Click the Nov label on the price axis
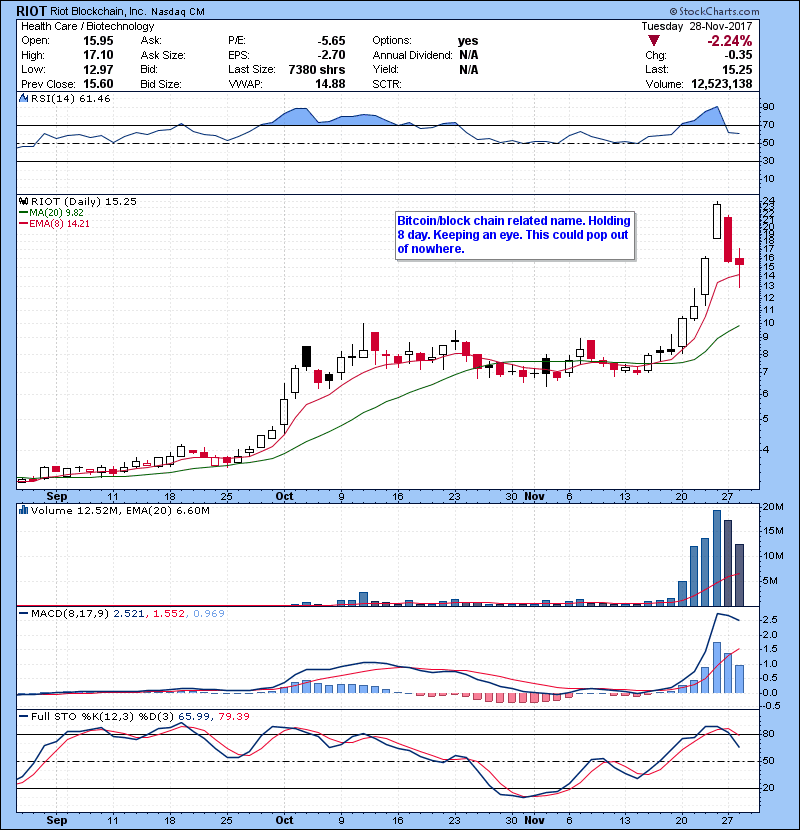Image resolution: width=800 pixels, height=830 pixels. pos(534,497)
